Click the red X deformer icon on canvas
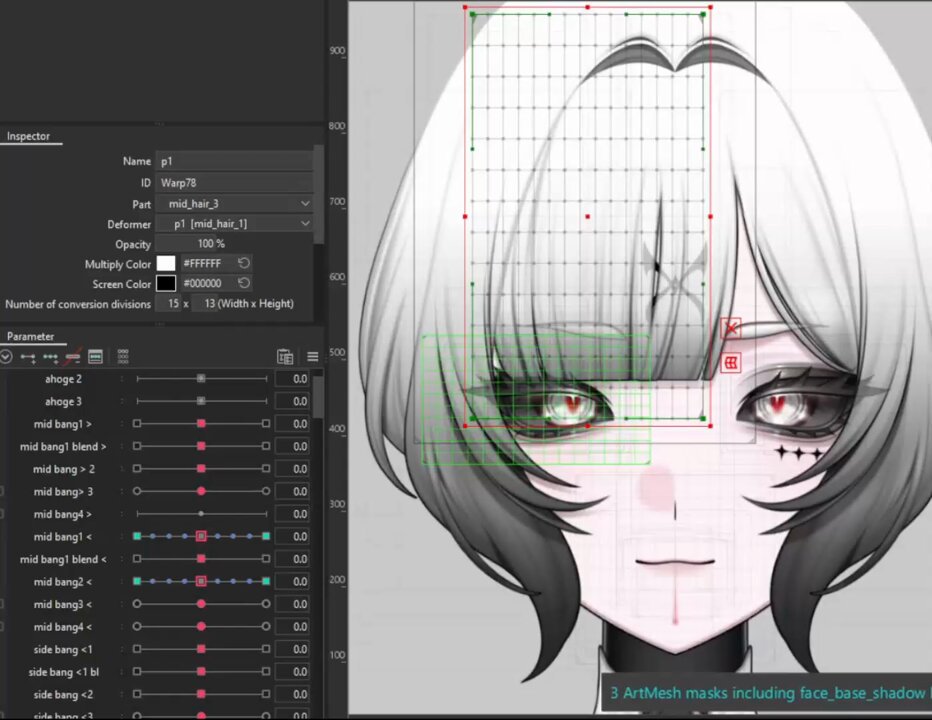 click(x=731, y=328)
